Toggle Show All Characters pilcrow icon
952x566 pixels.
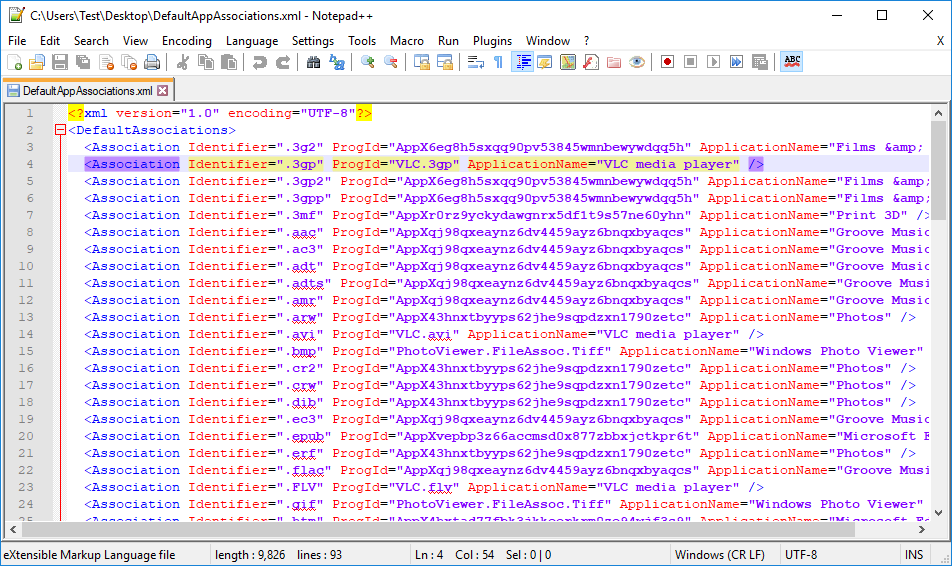(498, 62)
